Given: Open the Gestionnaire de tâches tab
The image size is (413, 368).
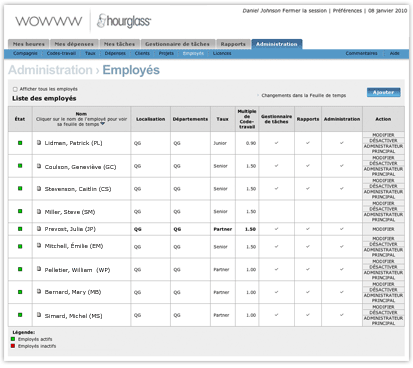Looking at the screenshot, I should click(x=177, y=44).
